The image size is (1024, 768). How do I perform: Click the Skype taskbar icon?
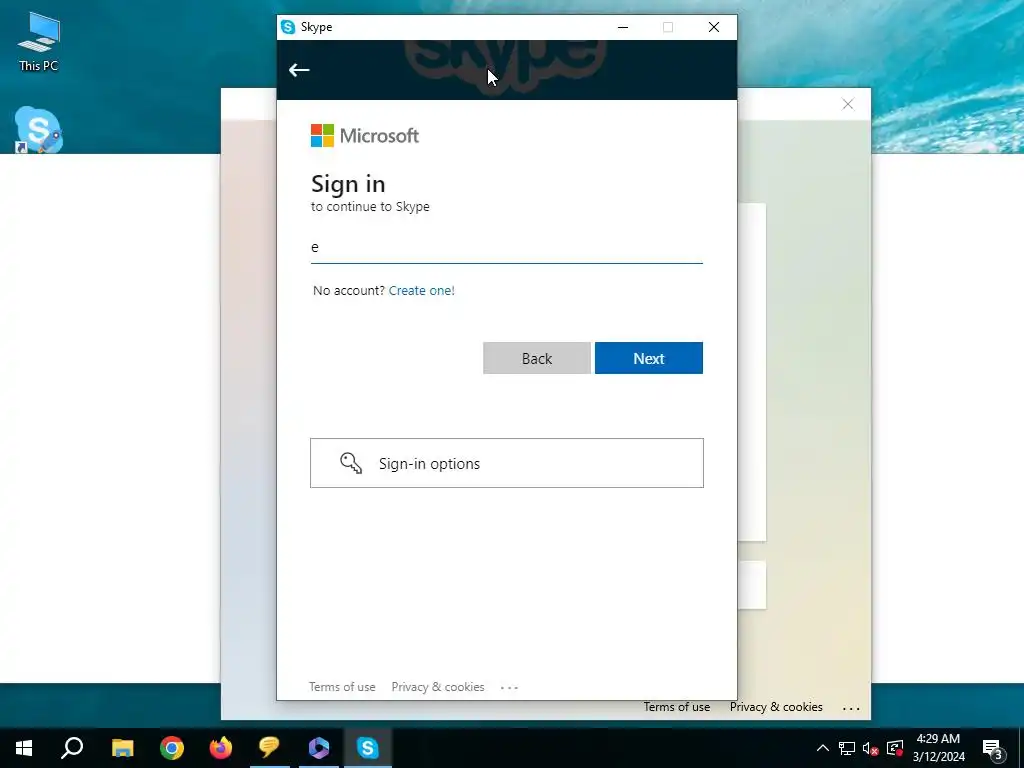tap(368, 748)
